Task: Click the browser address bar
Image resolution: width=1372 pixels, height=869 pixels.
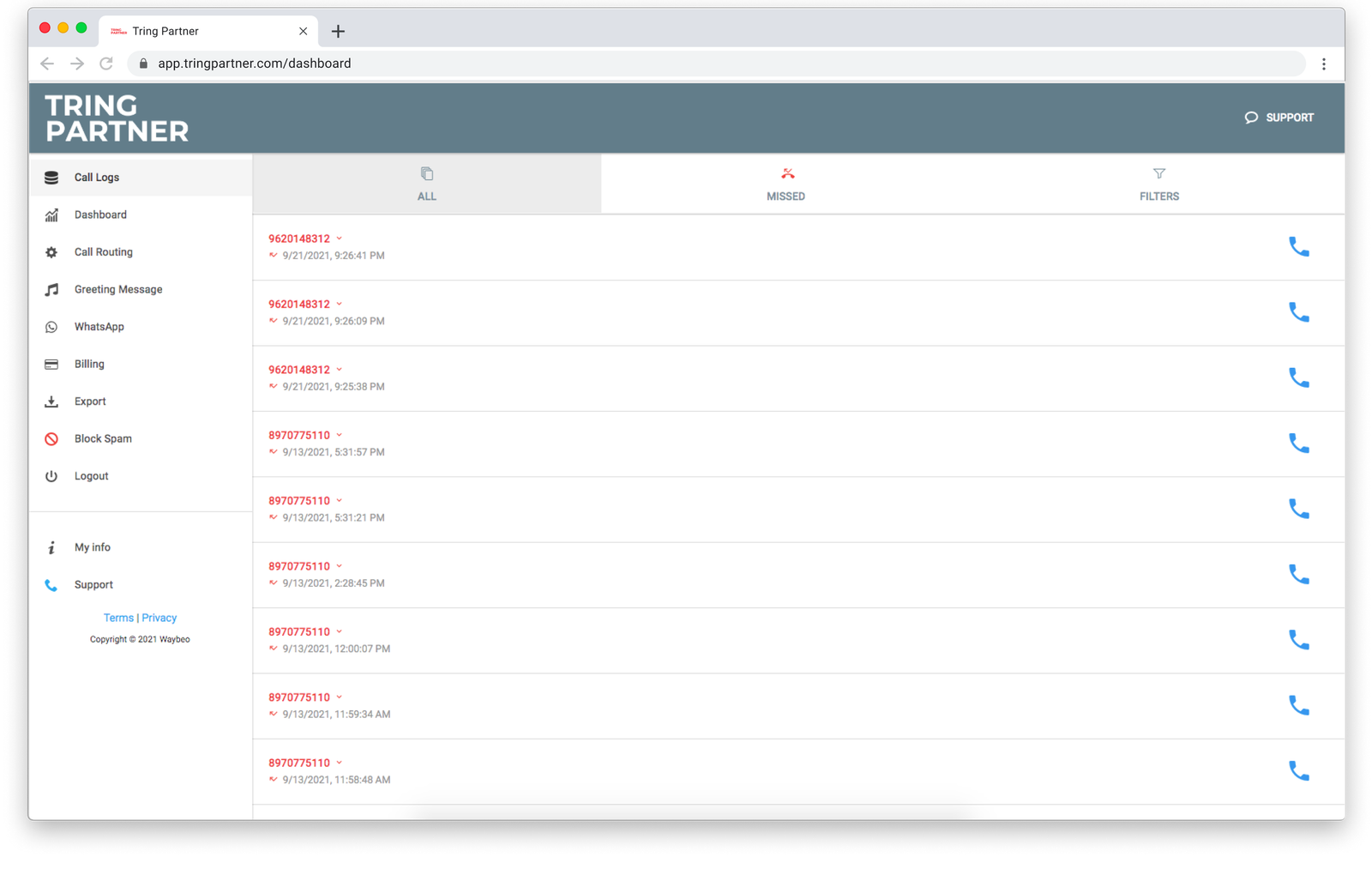Action: [686, 63]
